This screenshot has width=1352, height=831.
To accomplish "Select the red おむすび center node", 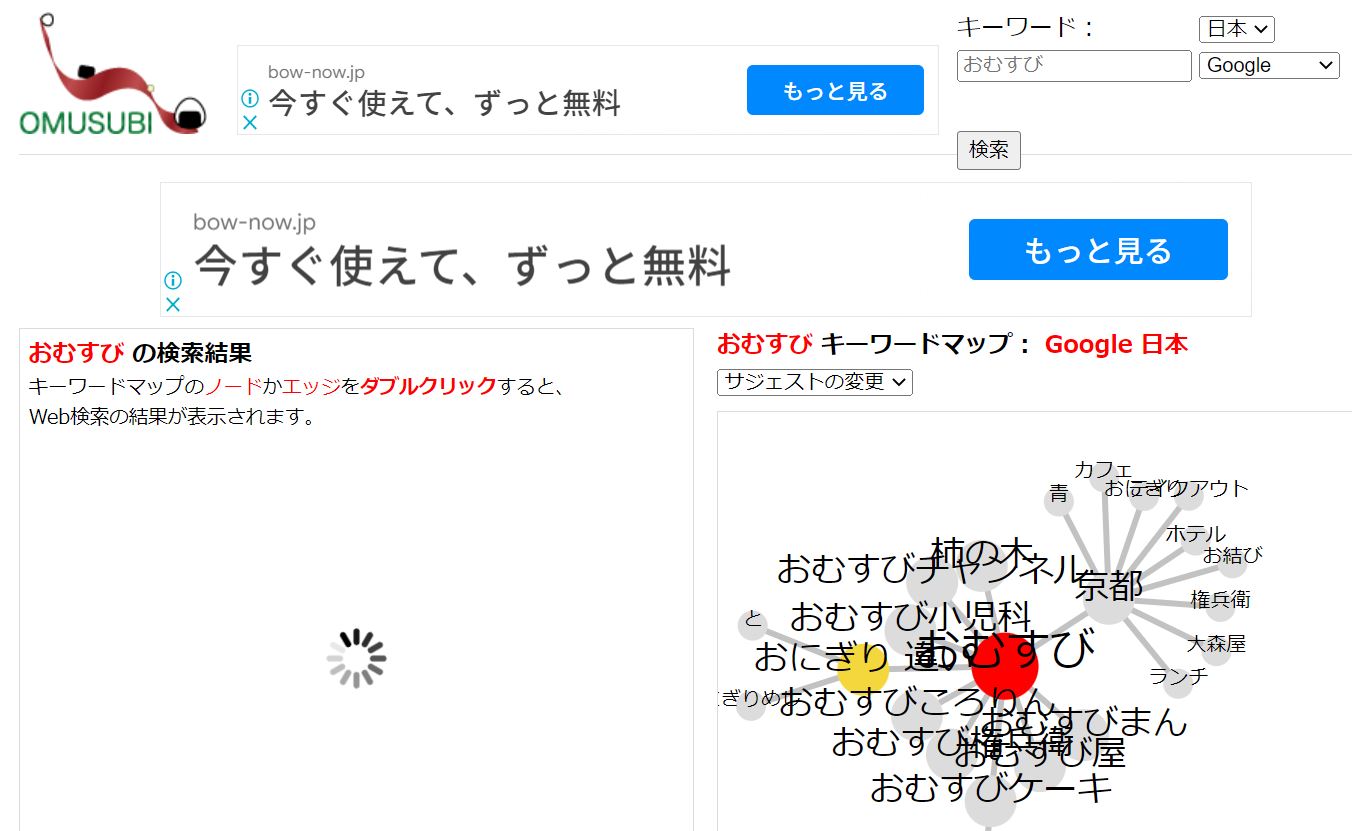I will (x=1005, y=665).
